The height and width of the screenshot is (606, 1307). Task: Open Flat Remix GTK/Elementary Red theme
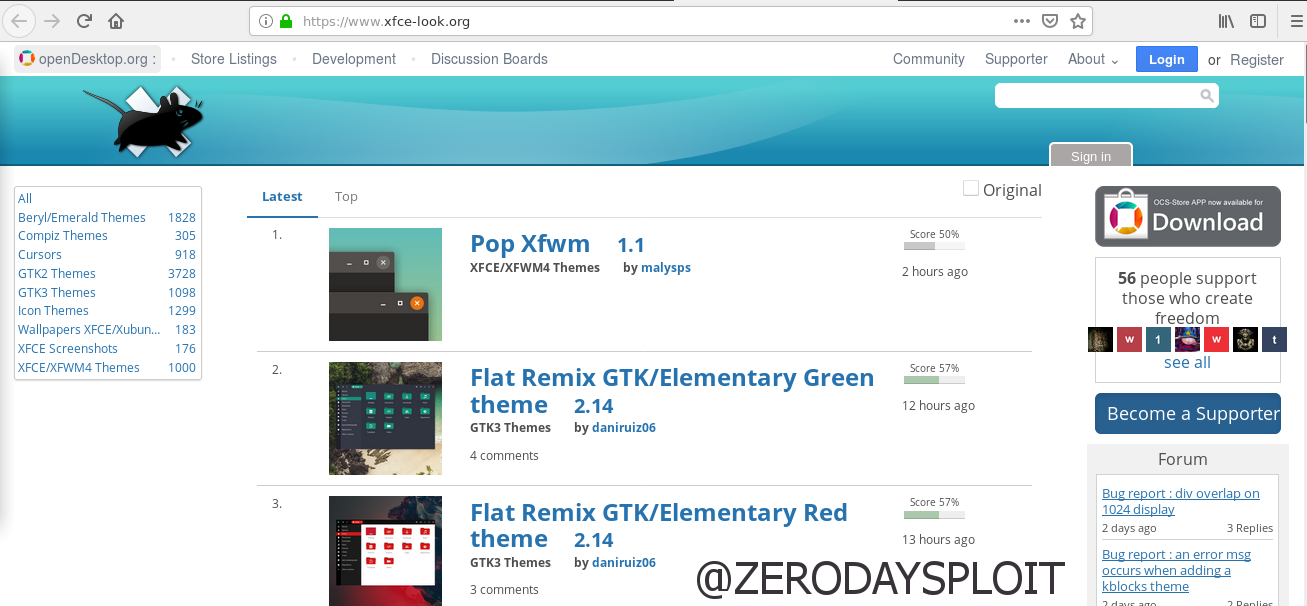pyautogui.click(x=659, y=526)
